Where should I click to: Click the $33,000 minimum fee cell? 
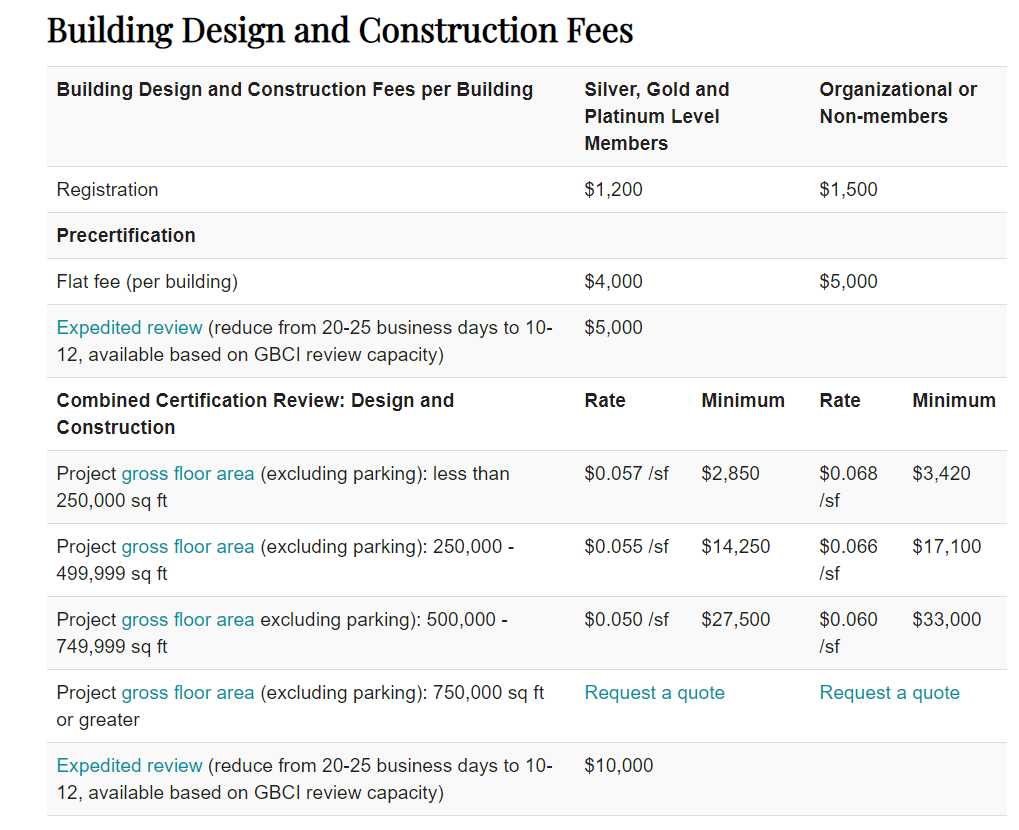click(x=946, y=620)
